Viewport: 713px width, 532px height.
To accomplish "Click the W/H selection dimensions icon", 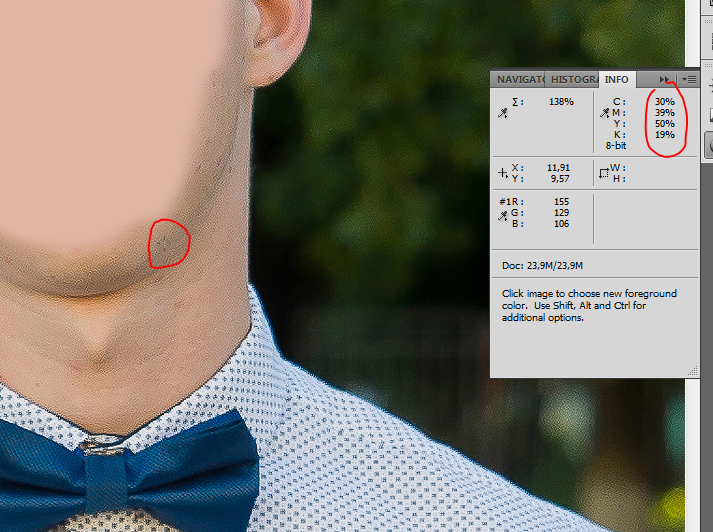I will pos(603,173).
